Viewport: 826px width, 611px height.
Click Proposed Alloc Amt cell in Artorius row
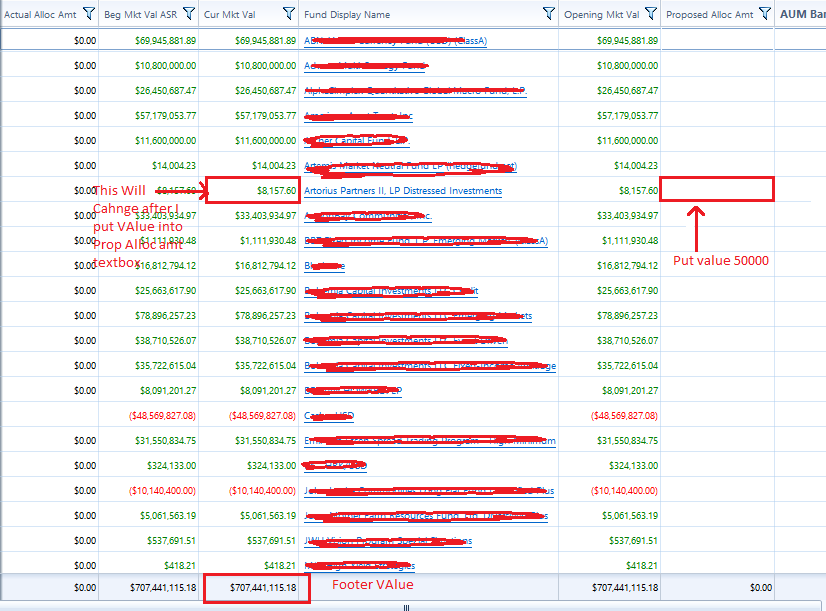[x=717, y=189]
